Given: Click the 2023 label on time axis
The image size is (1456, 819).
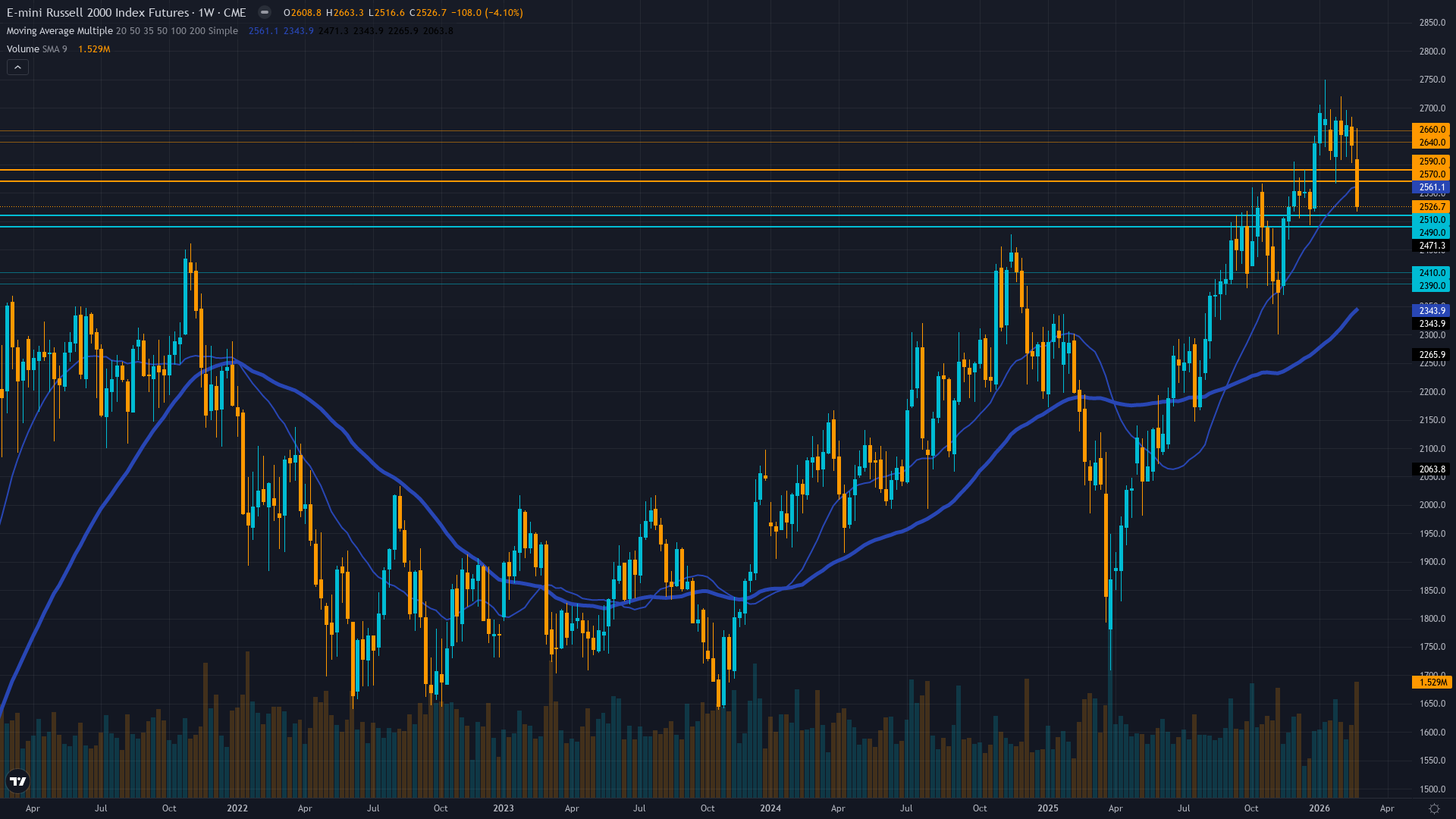Looking at the screenshot, I should coord(504,808).
